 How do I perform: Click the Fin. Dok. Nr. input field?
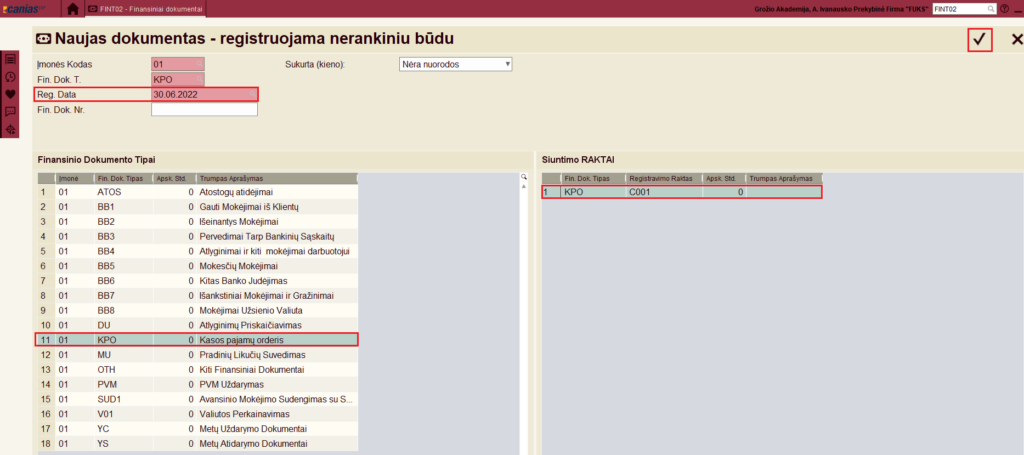[x=204, y=110]
